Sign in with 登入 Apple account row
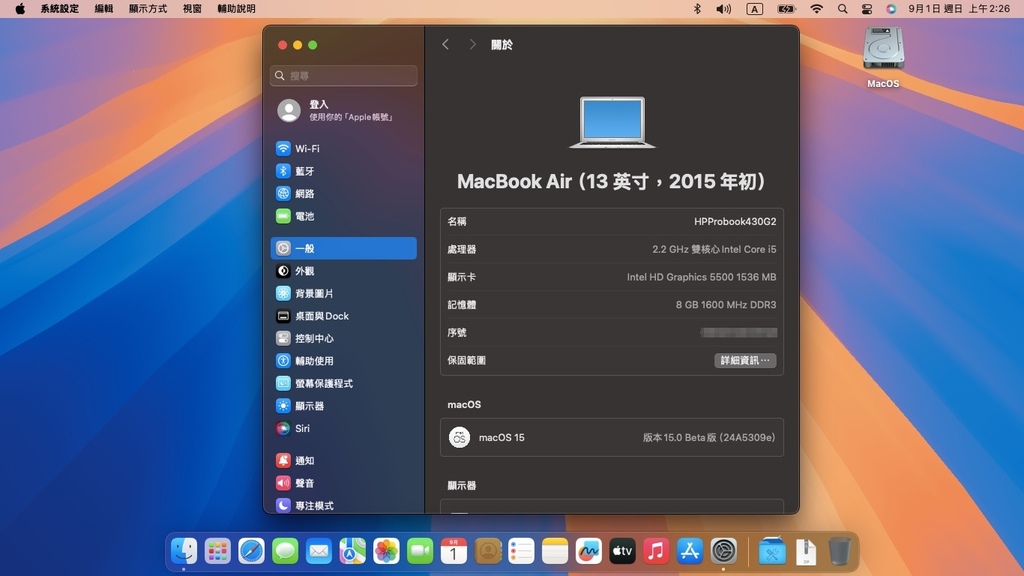The width and height of the screenshot is (1024, 576). point(344,110)
